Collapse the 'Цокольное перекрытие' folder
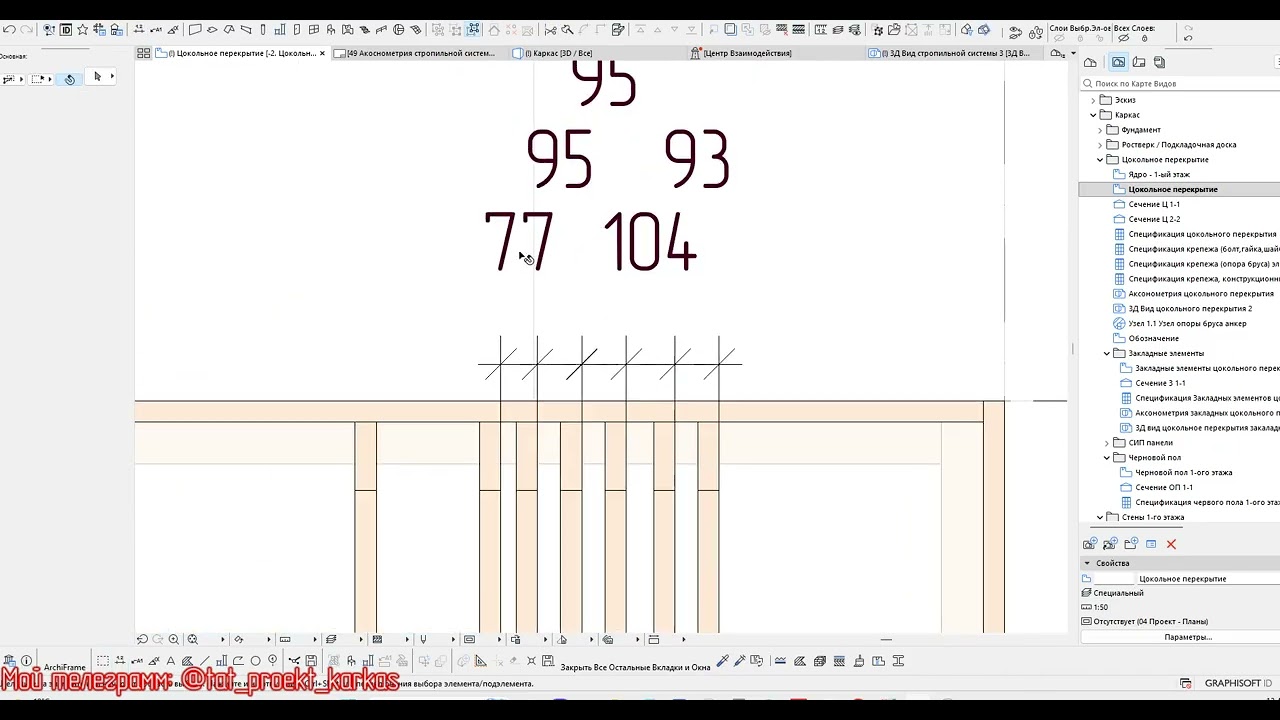This screenshot has width=1280, height=720. [x=1101, y=160]
